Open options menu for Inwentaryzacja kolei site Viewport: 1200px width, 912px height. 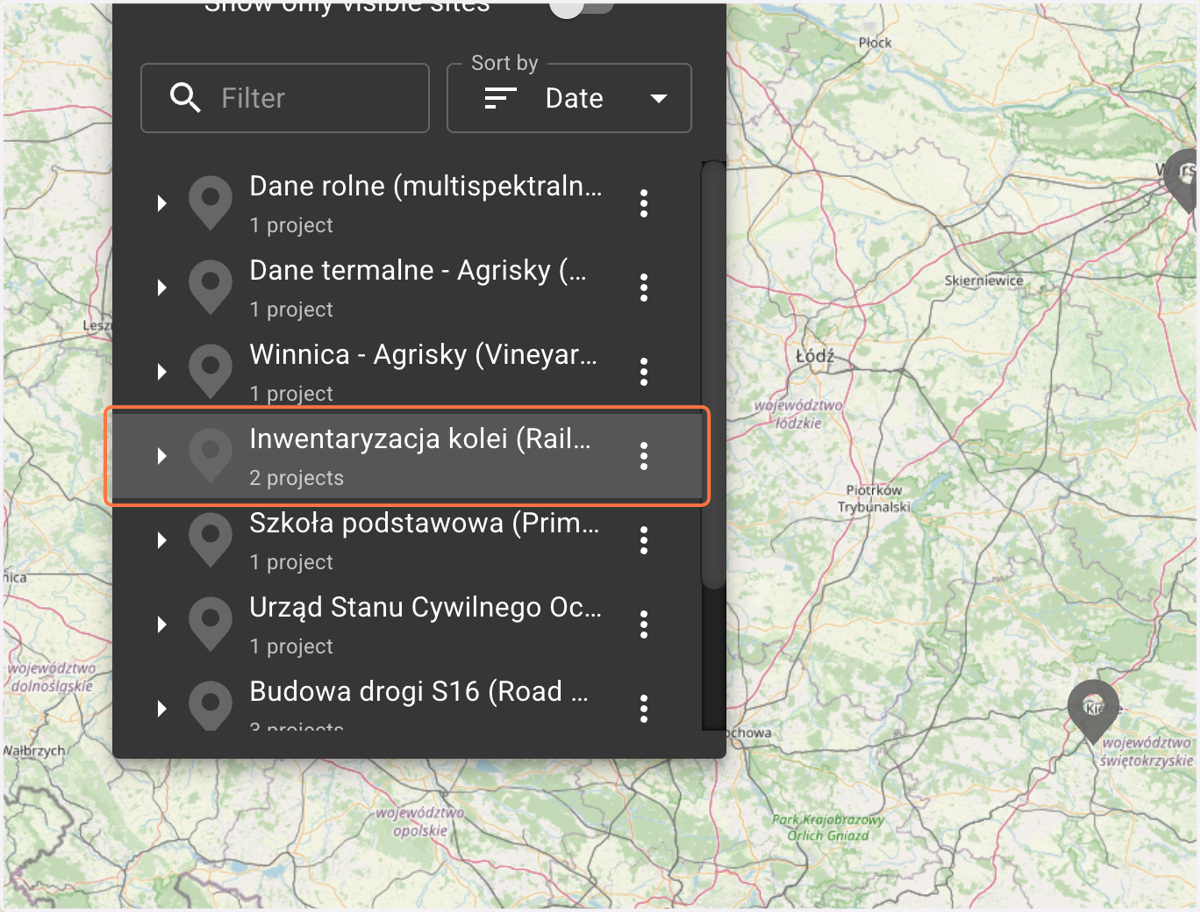click(x=644, y=456)
